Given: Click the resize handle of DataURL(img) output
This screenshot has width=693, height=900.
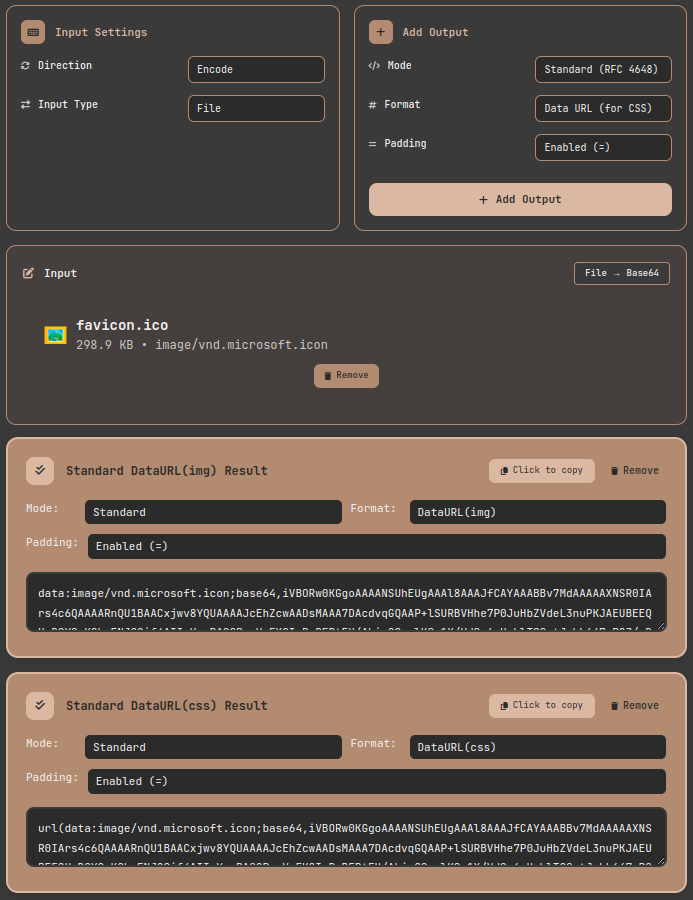Looking at the screenshot, I should coord(661,626).
